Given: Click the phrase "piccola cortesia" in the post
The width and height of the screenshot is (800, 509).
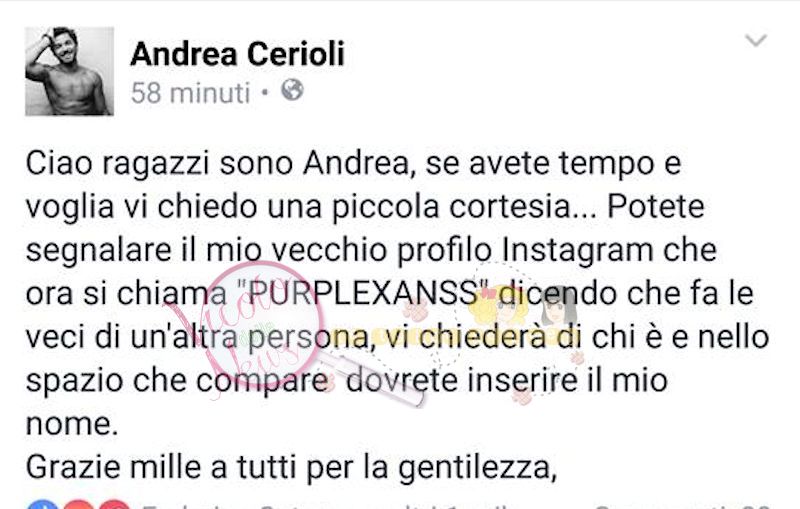Looking at the screenshot, I should click(x=462, y=207).
